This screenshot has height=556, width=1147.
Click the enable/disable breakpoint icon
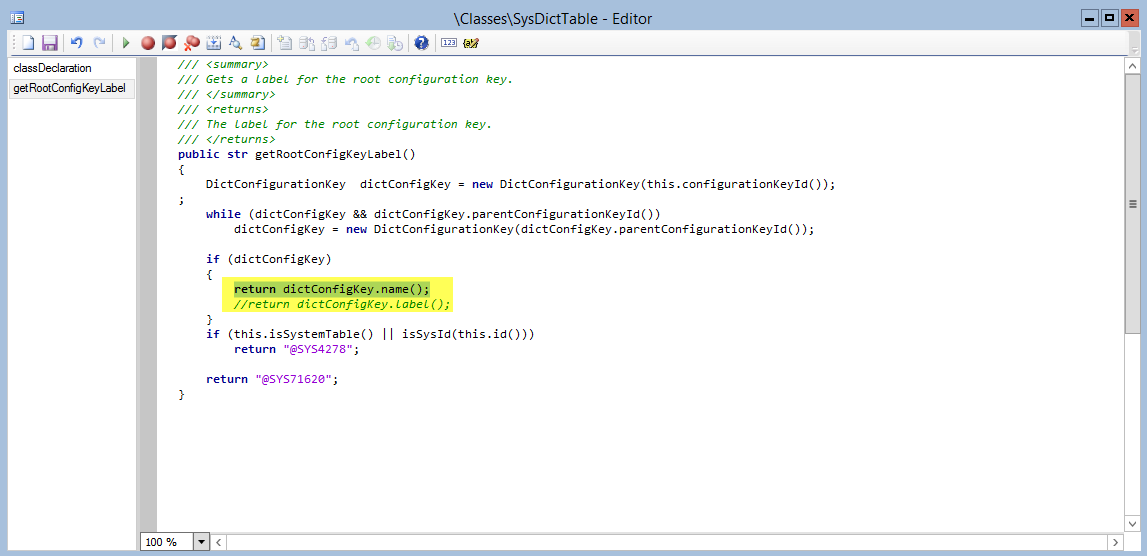pyautogui.click(x=169, y=43)
